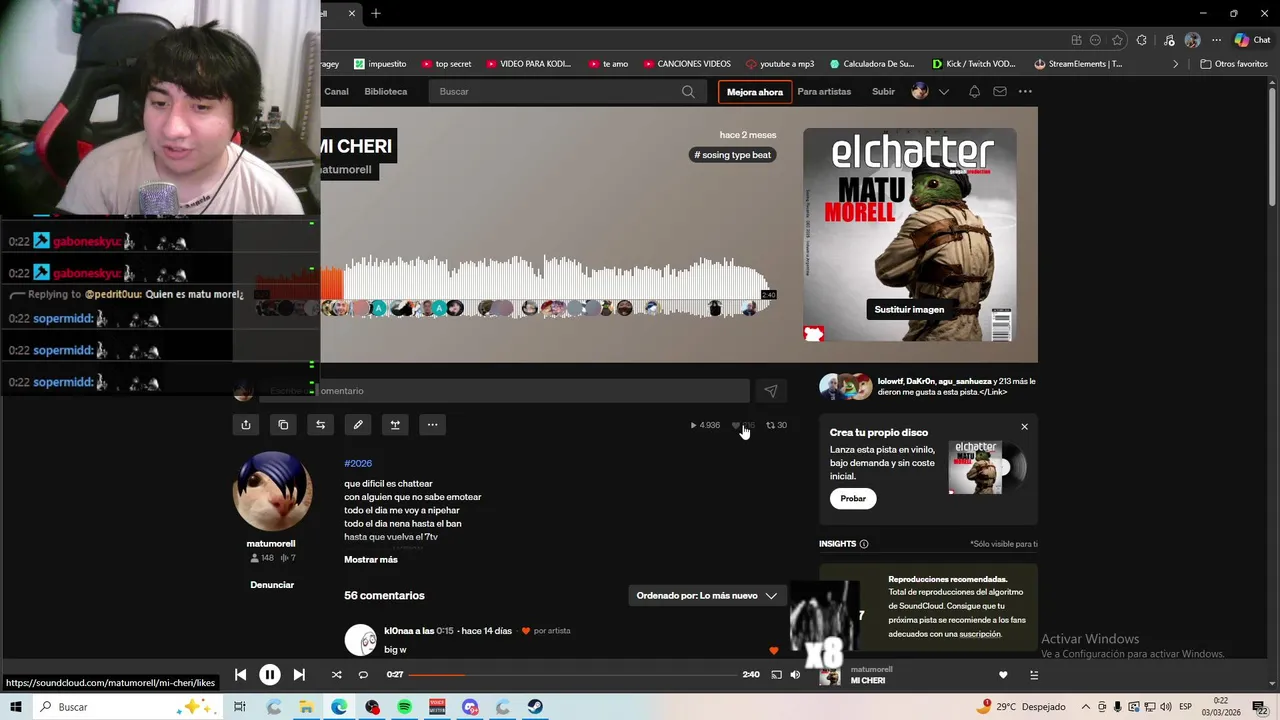Open Steam from the taskbar
1280x720 pixels.
(x=535, y=707)
